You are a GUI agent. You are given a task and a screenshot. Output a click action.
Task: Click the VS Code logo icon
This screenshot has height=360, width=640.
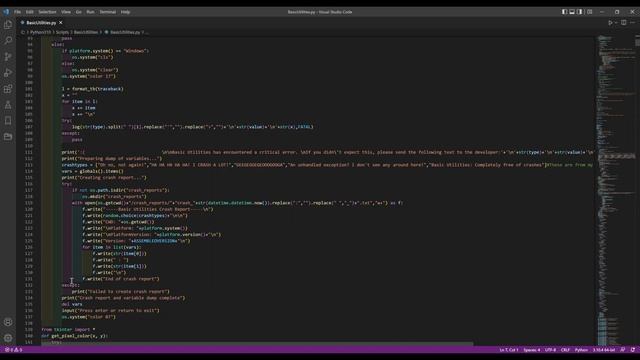[x=6, y=12]
